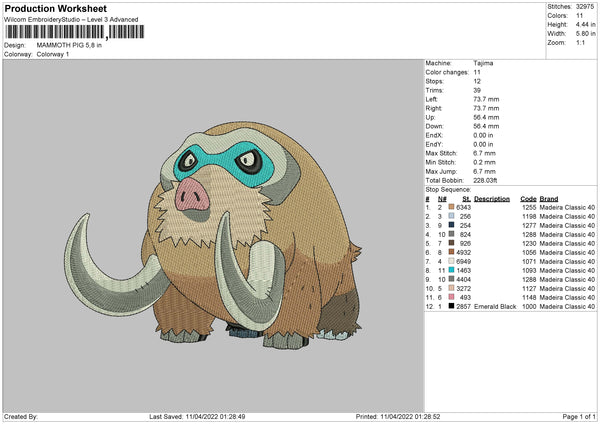Click the thread code 1000
The width and height of the screenshot is (600, 424).
tap(529, 307)
